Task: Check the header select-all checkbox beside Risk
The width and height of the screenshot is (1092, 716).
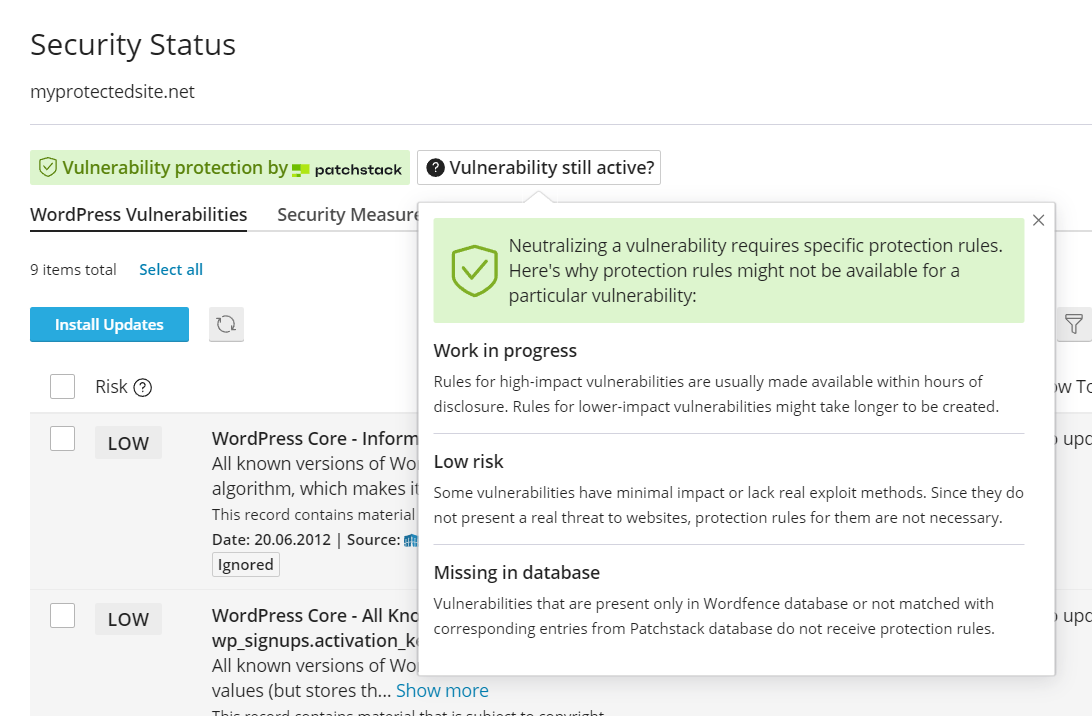Action: (x=62, y=387)
